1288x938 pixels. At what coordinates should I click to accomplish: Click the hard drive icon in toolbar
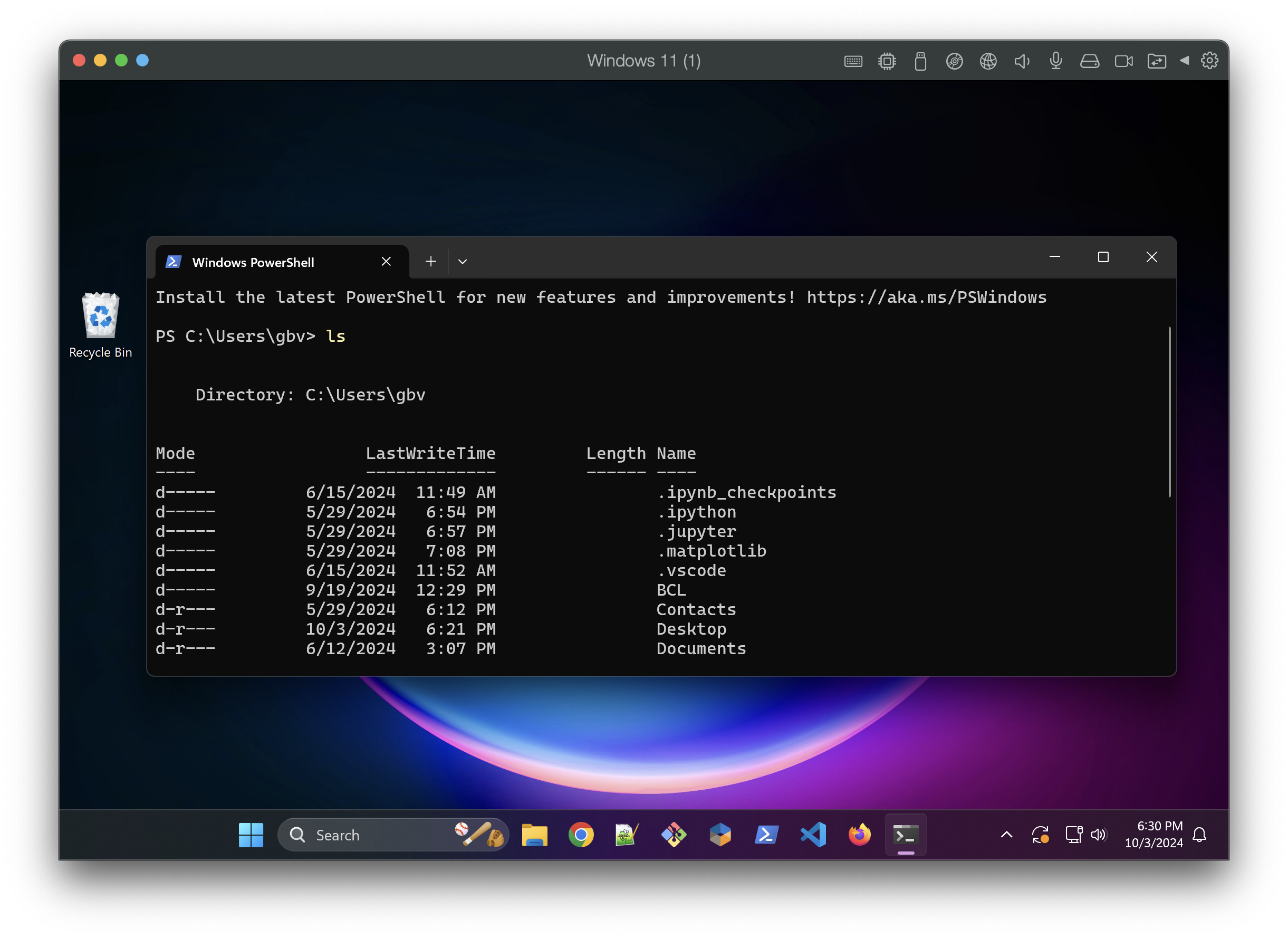click(x=1089, y=61)
